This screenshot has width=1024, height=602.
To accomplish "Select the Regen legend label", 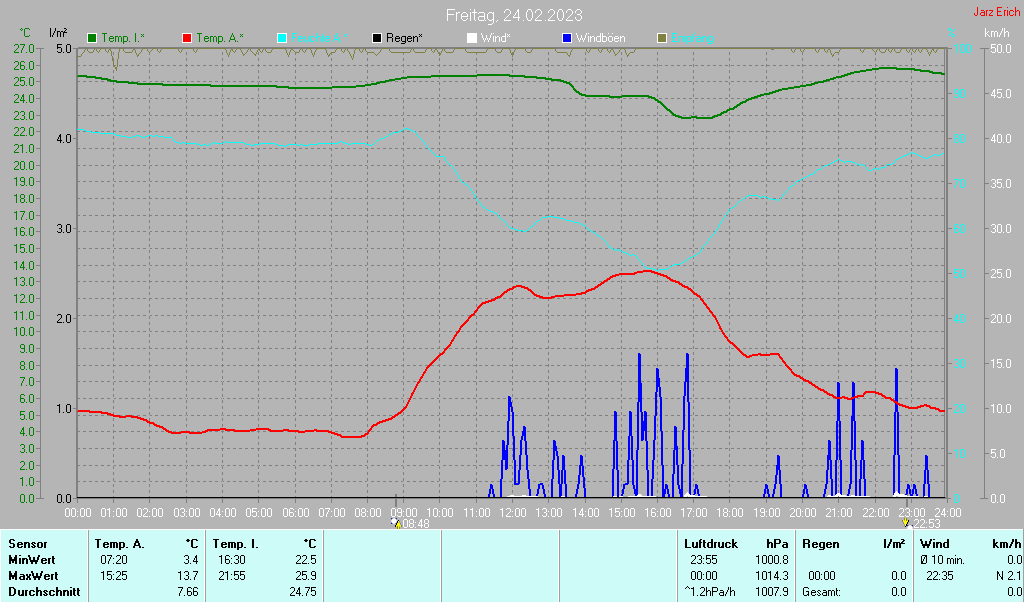I will point(404,38).
